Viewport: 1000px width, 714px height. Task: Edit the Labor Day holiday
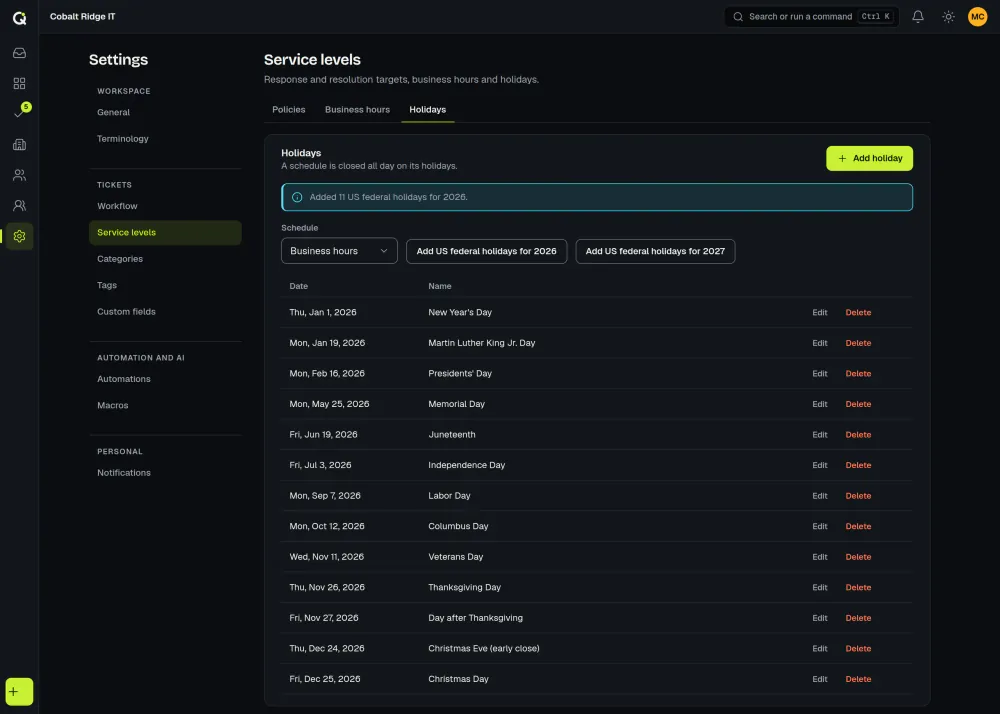point(820,496)
